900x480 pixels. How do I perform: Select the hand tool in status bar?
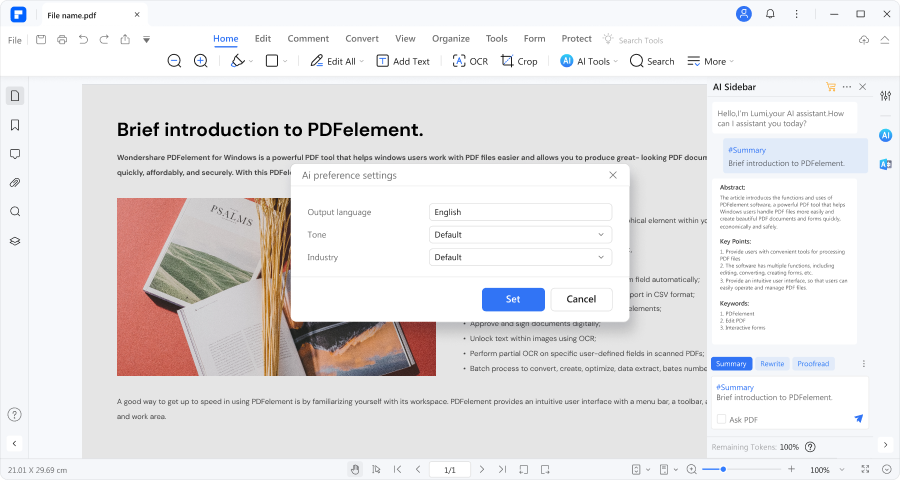355,470
